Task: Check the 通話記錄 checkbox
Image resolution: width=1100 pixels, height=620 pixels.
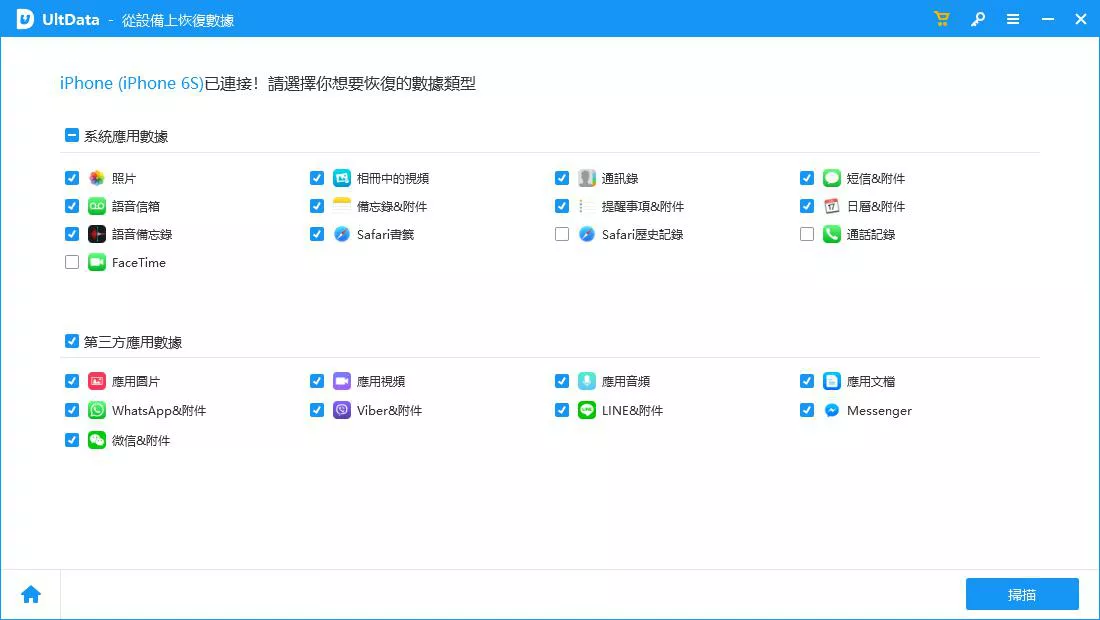Action: click(806, 234)
